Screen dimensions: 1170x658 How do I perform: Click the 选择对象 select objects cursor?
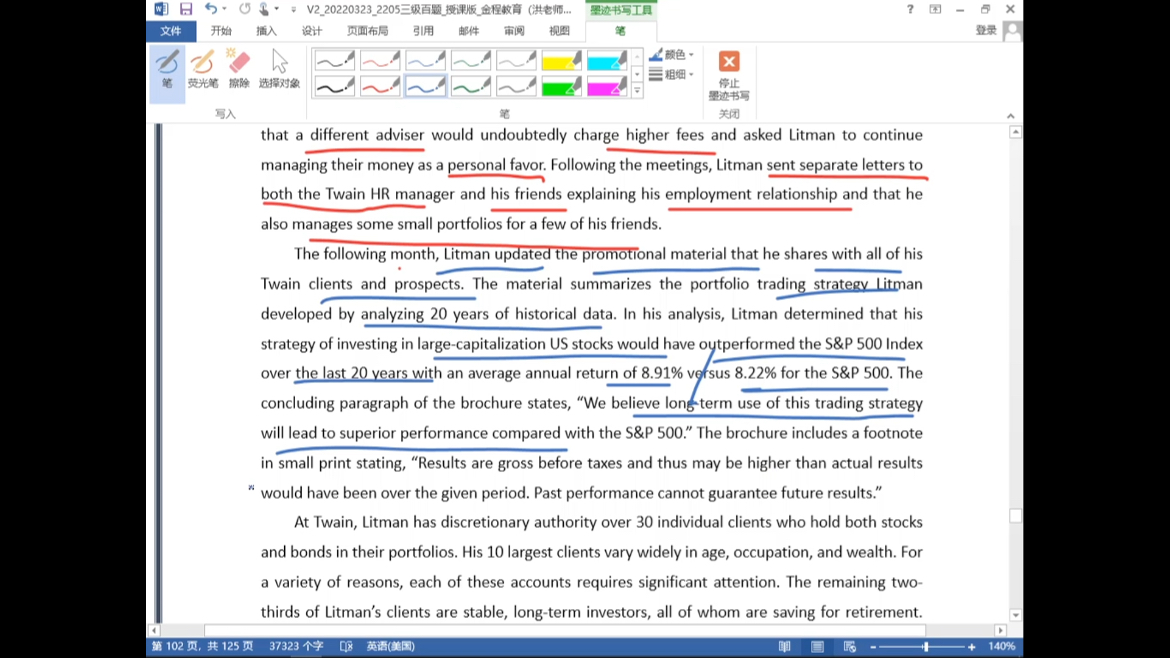pyautogui.click(x=279, y=71)
